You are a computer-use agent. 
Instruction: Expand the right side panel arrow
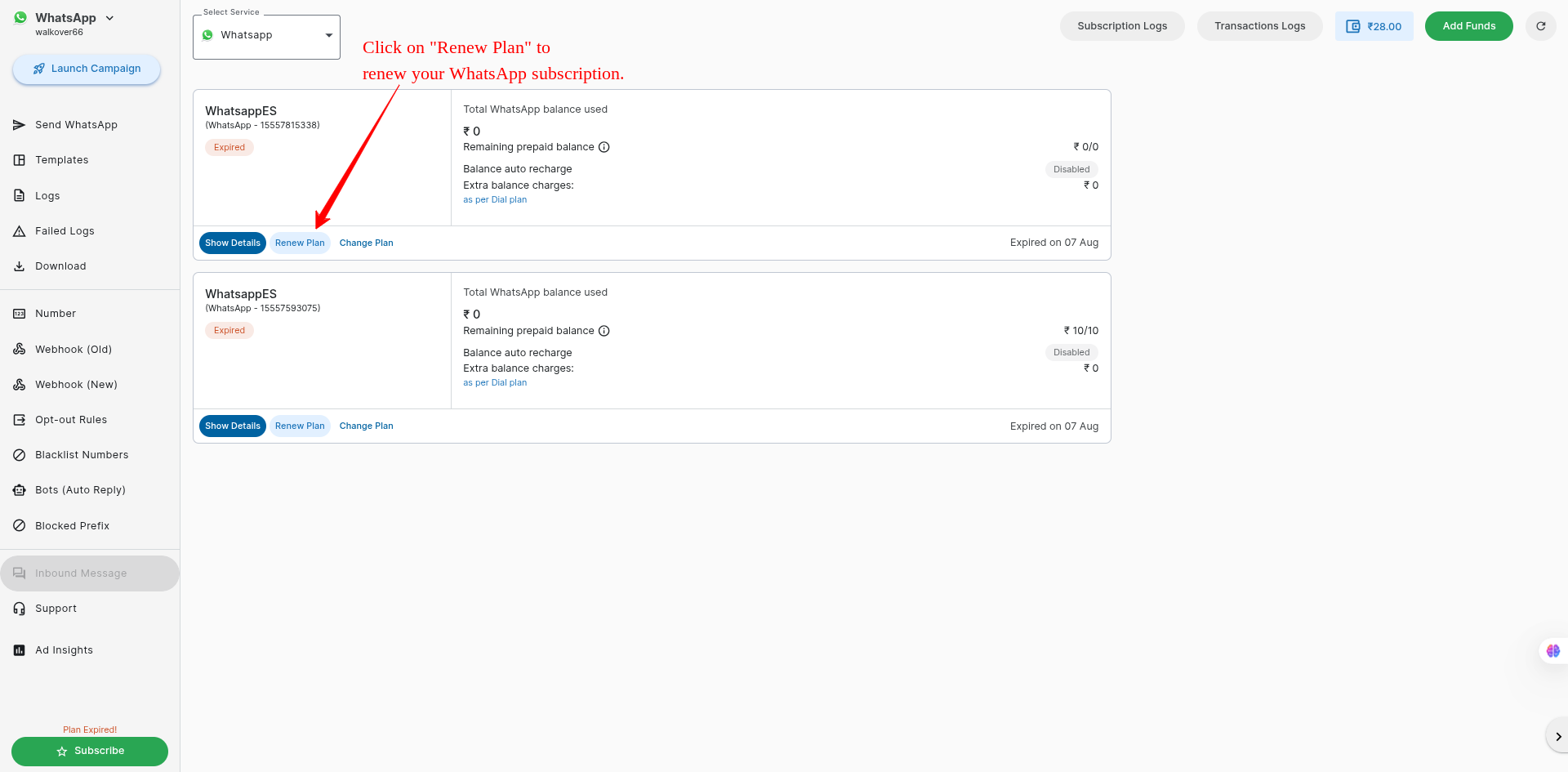tap(1558, 737)
